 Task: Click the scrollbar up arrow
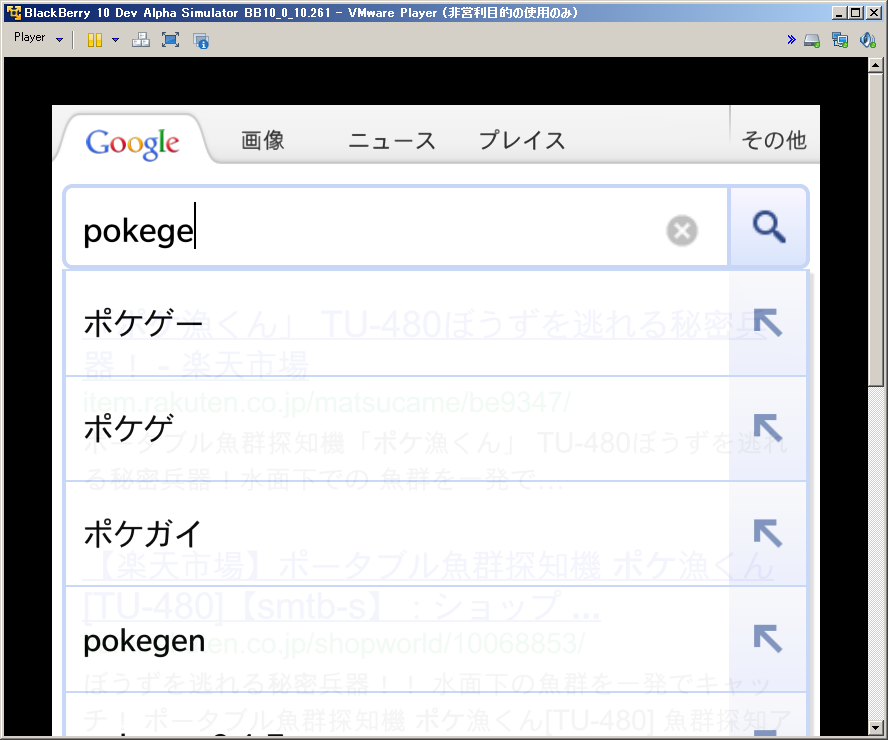(876, 65)
